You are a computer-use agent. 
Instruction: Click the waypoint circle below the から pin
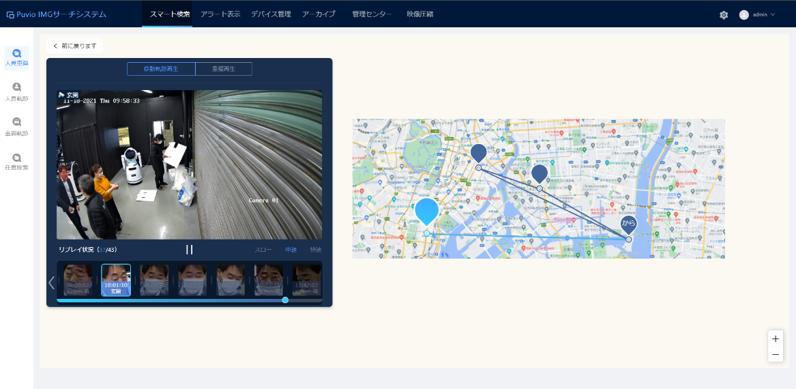click(628, 239)
